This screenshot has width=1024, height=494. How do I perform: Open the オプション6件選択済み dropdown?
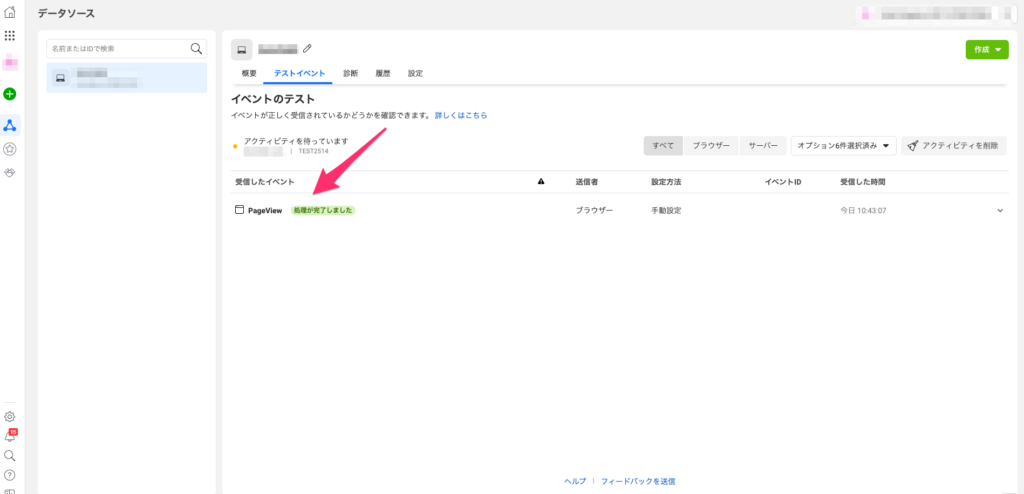point(843,145)
